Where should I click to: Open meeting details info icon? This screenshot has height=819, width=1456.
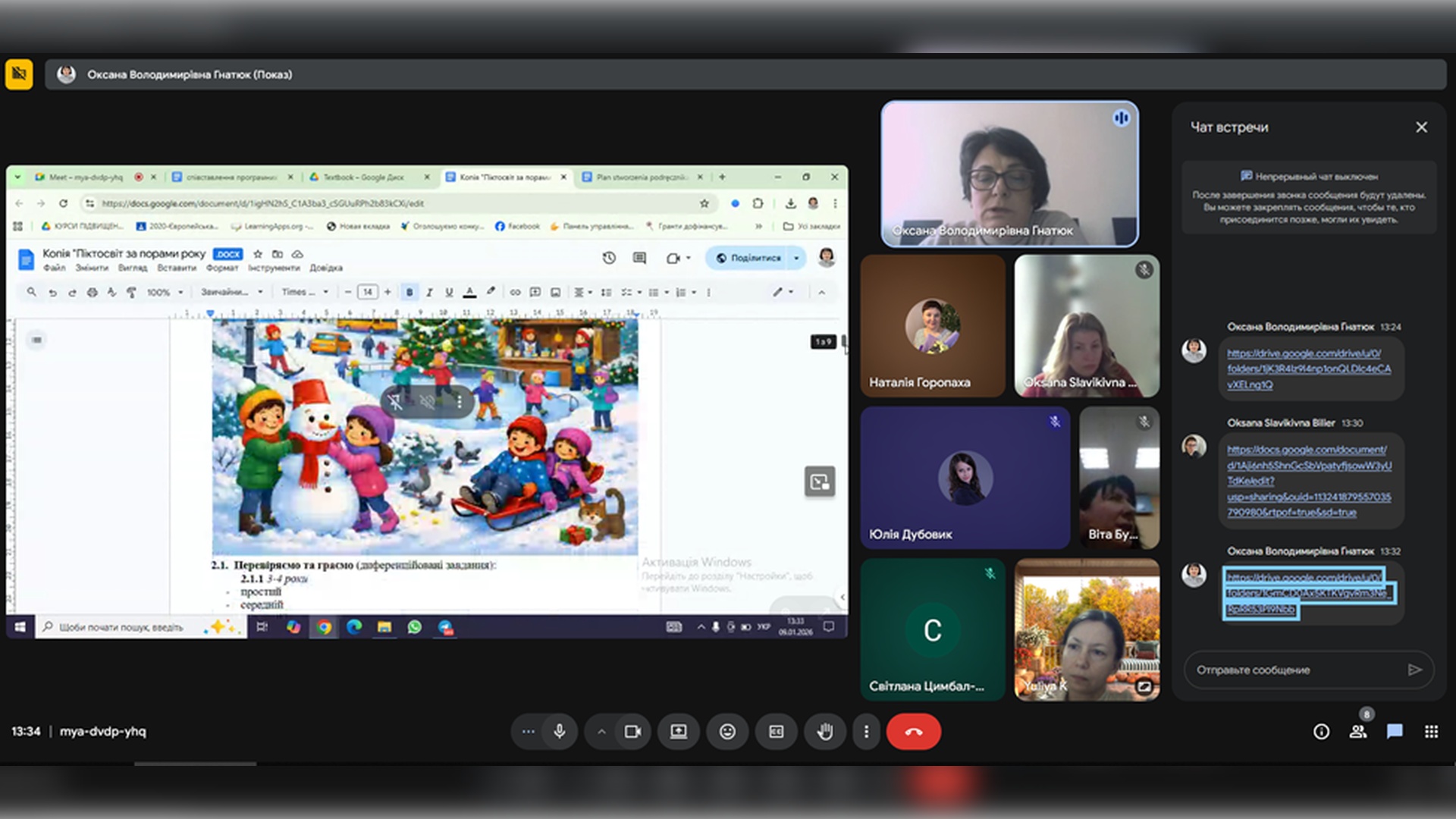[1321, 732]
